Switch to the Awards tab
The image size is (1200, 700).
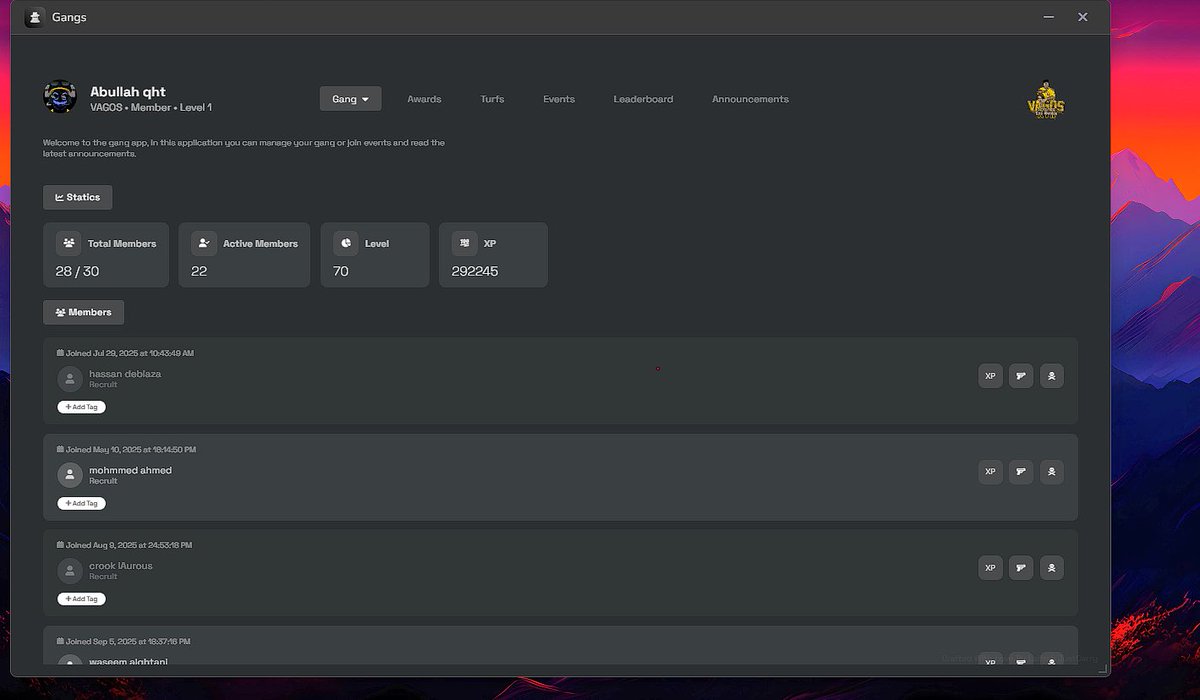point(424,99)
